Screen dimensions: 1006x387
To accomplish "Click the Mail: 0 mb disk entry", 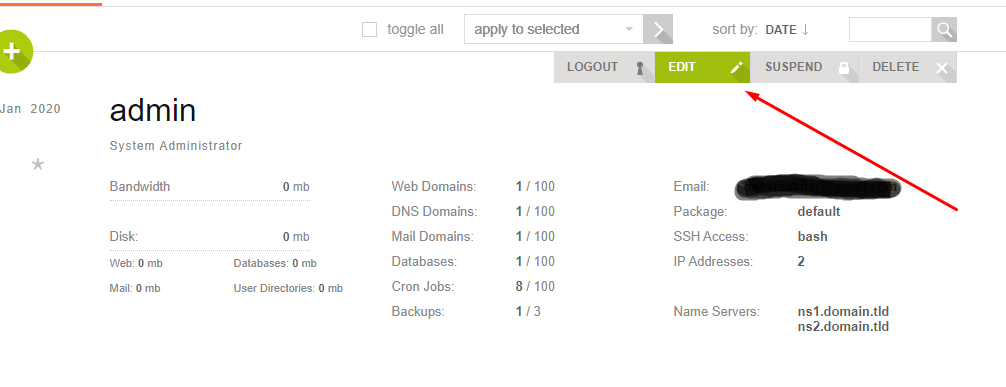I will coord(135,288).
